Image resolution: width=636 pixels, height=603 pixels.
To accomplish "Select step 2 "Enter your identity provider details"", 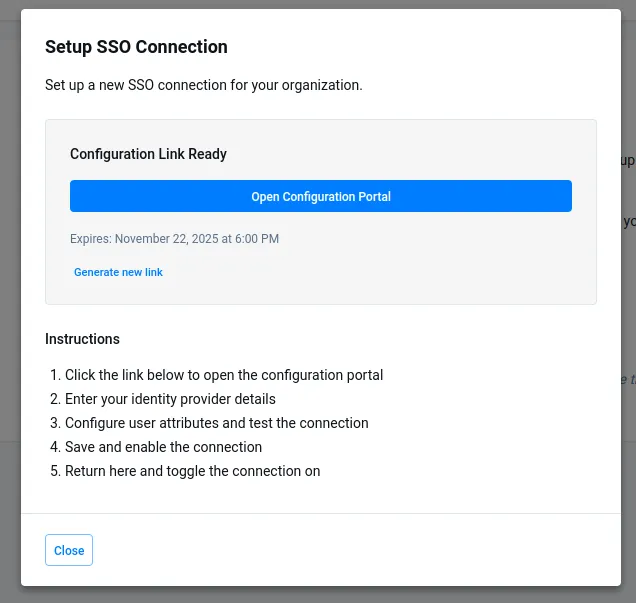I will [170, 399].
